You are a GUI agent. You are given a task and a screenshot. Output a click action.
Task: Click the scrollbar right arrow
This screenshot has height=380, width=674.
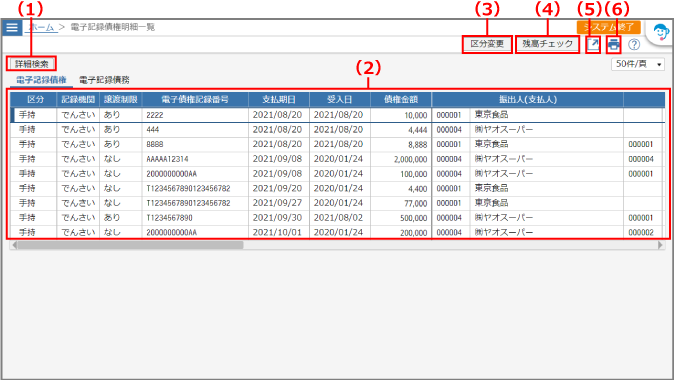[x=661, y=245]
